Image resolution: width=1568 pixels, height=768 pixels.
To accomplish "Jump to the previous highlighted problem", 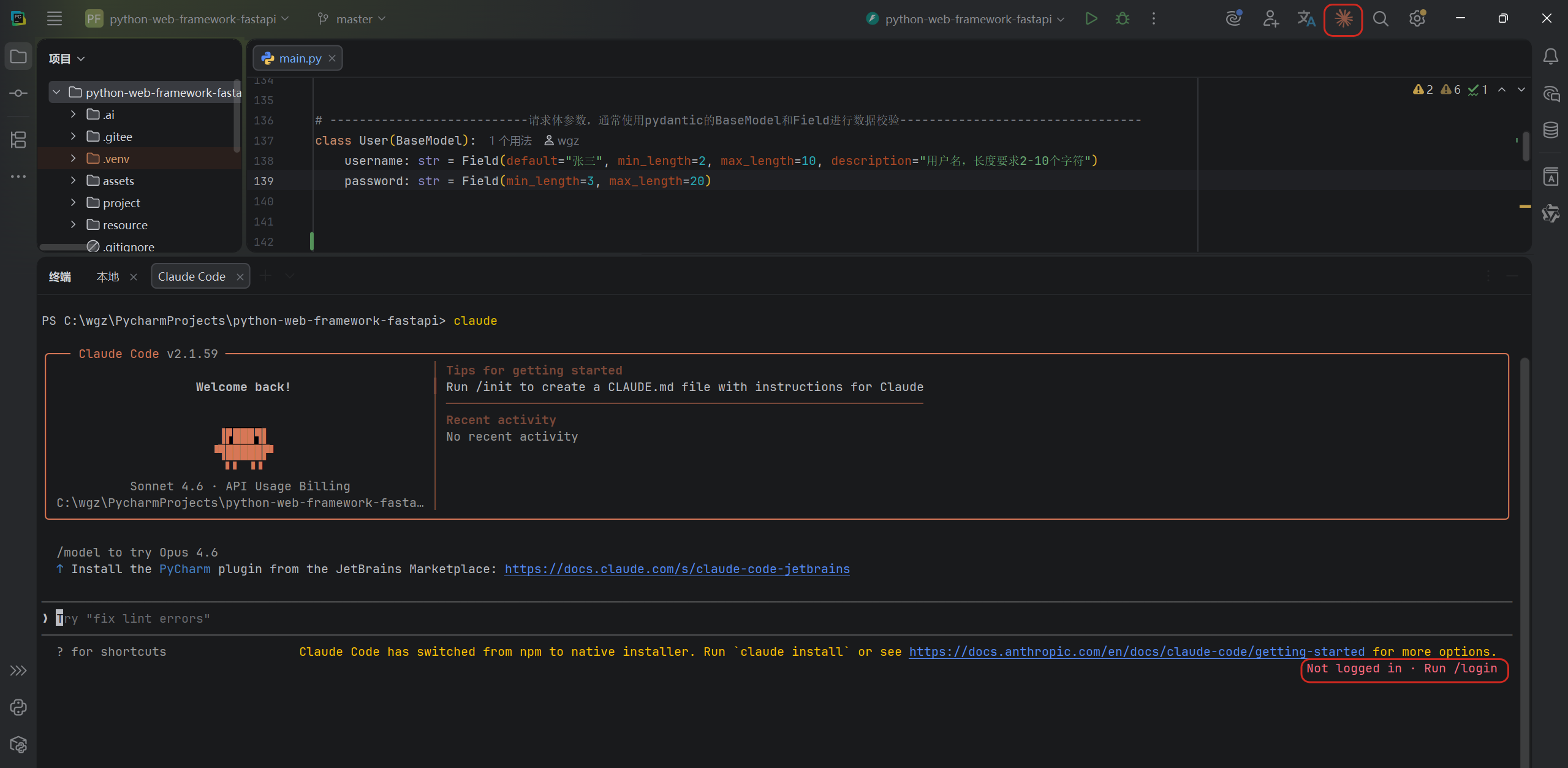I will tap(1502, 89).
